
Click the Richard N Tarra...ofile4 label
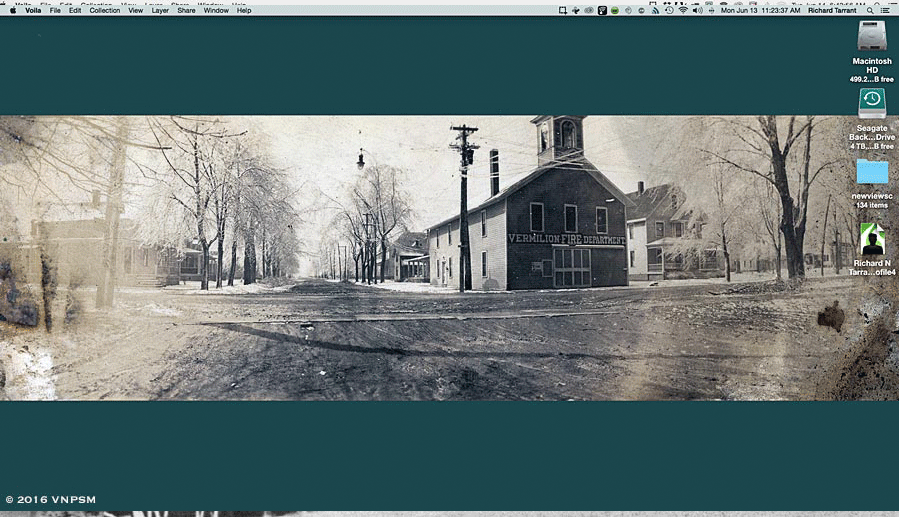[872, 268]
